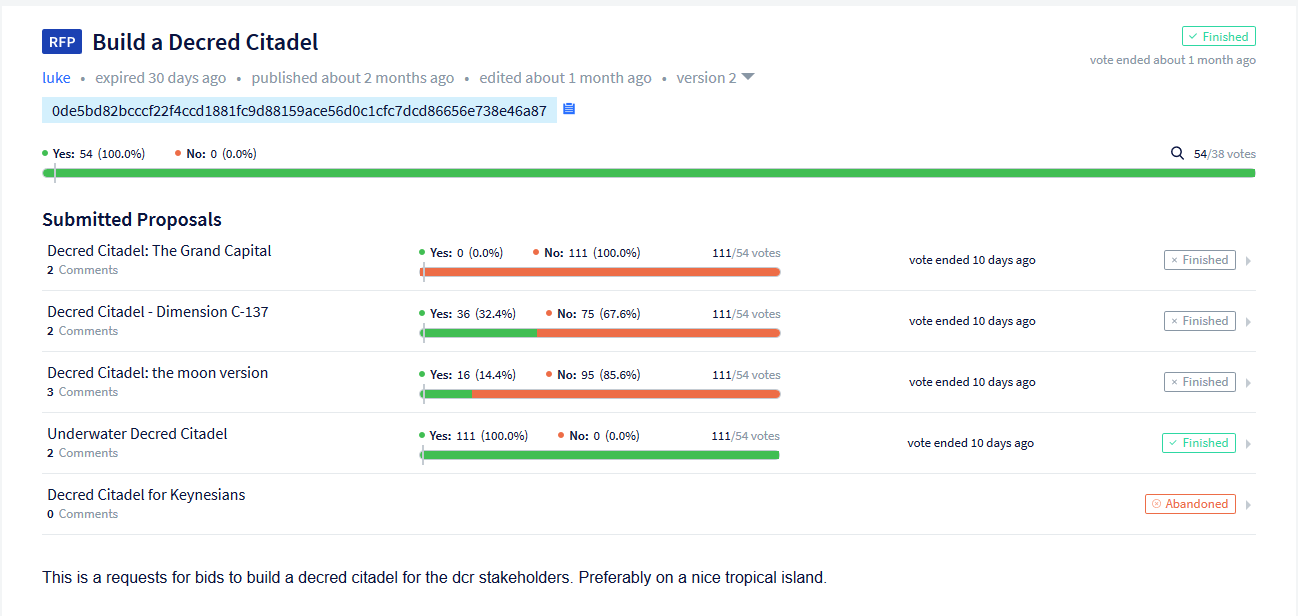Click the Dimension C-137 vote results bar

click(x=600, y=333)
